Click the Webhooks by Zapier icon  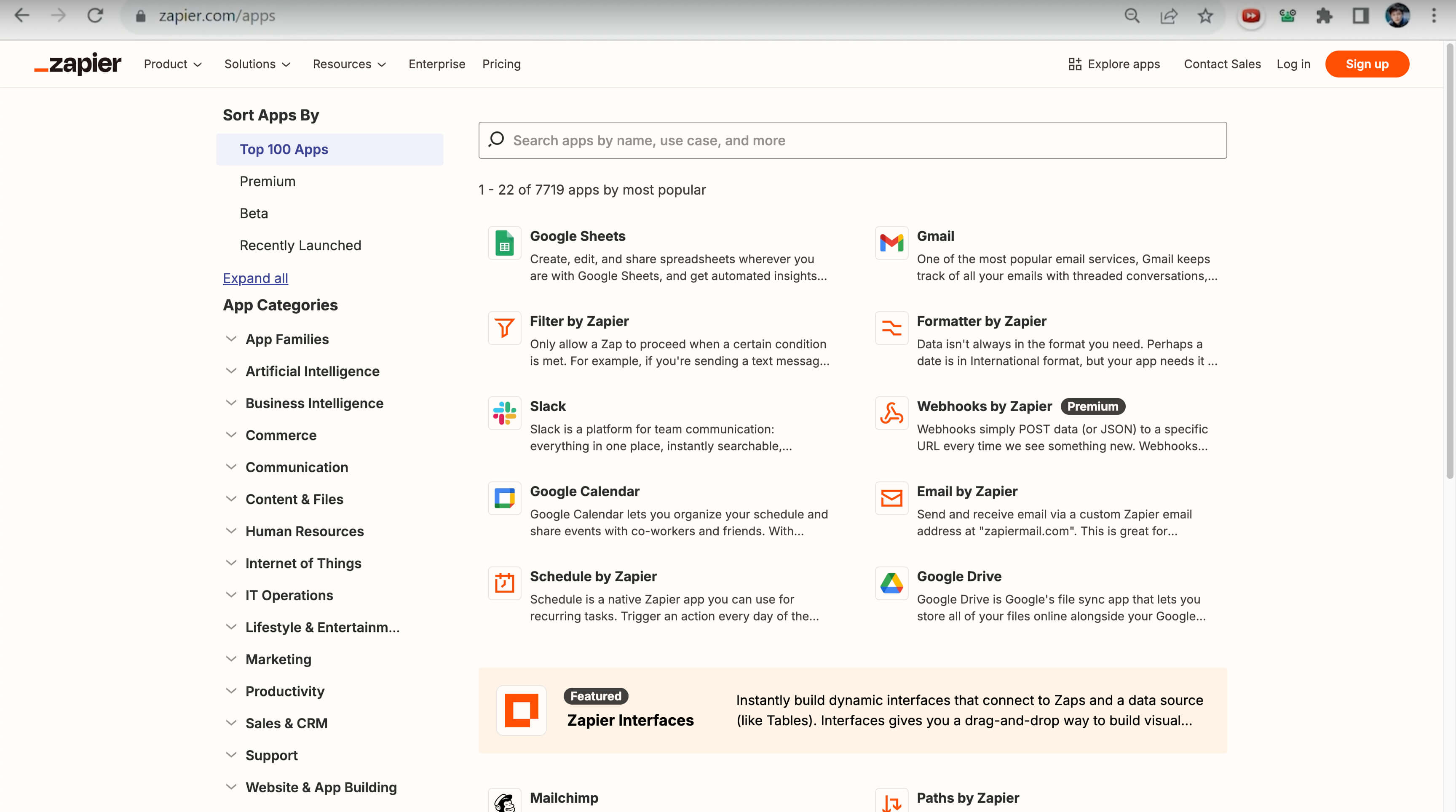pos(891,413)
